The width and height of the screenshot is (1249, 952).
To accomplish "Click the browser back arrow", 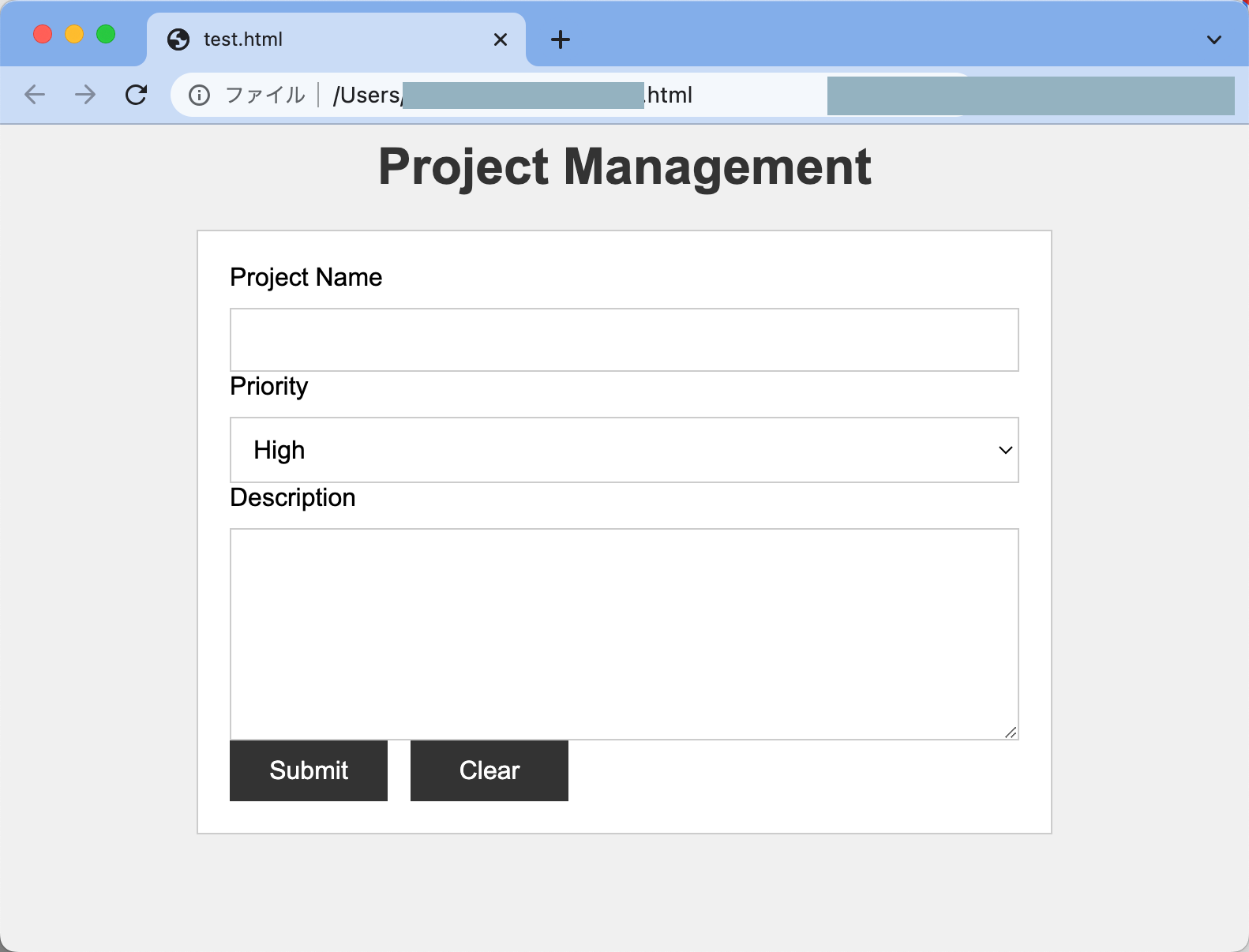I will 35,95.
